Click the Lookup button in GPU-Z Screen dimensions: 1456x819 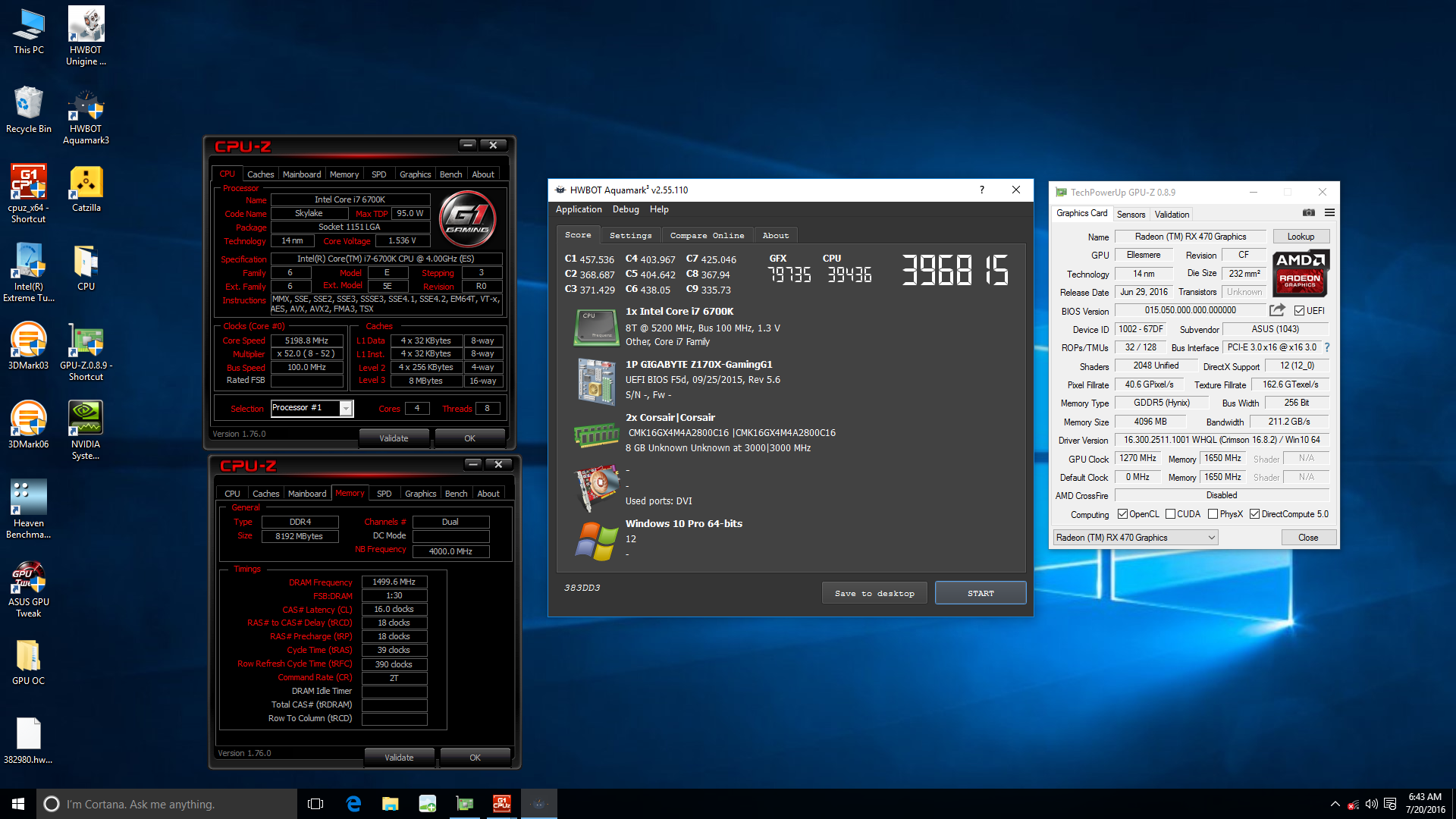[1301, 237]
